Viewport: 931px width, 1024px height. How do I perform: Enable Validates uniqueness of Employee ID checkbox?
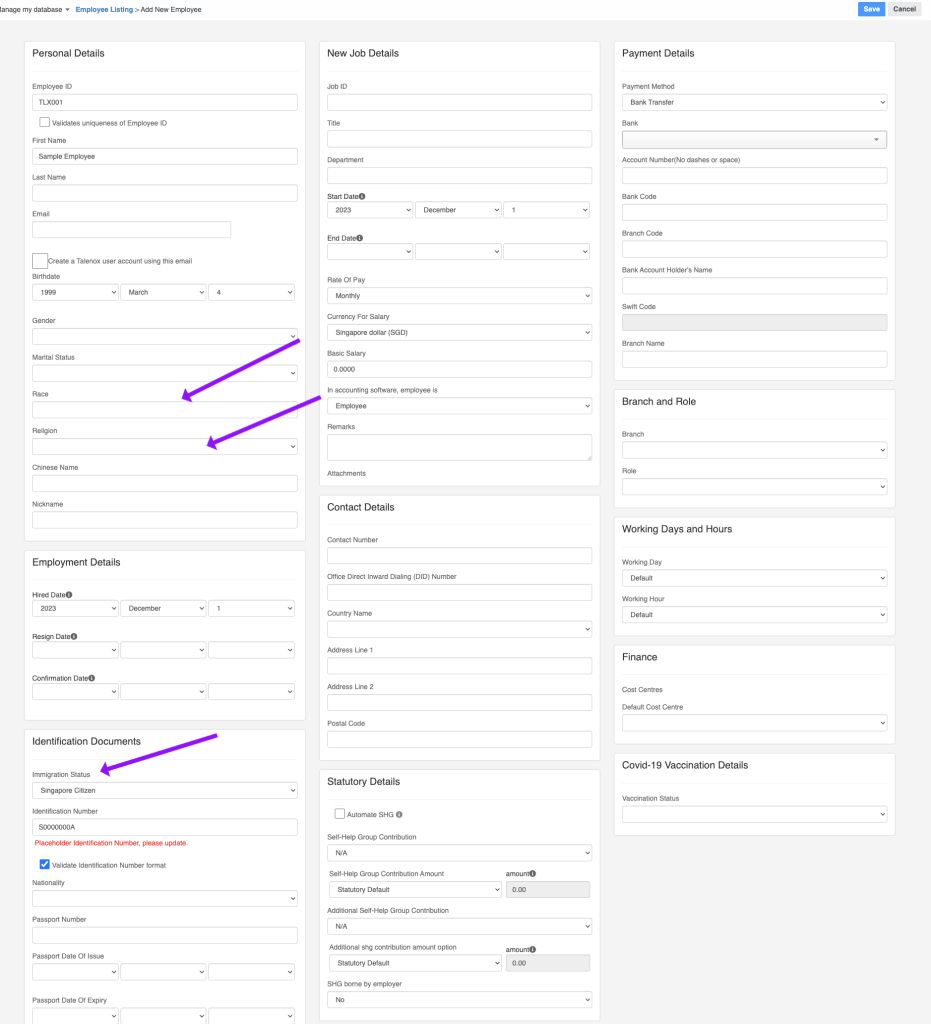(45, 123)
